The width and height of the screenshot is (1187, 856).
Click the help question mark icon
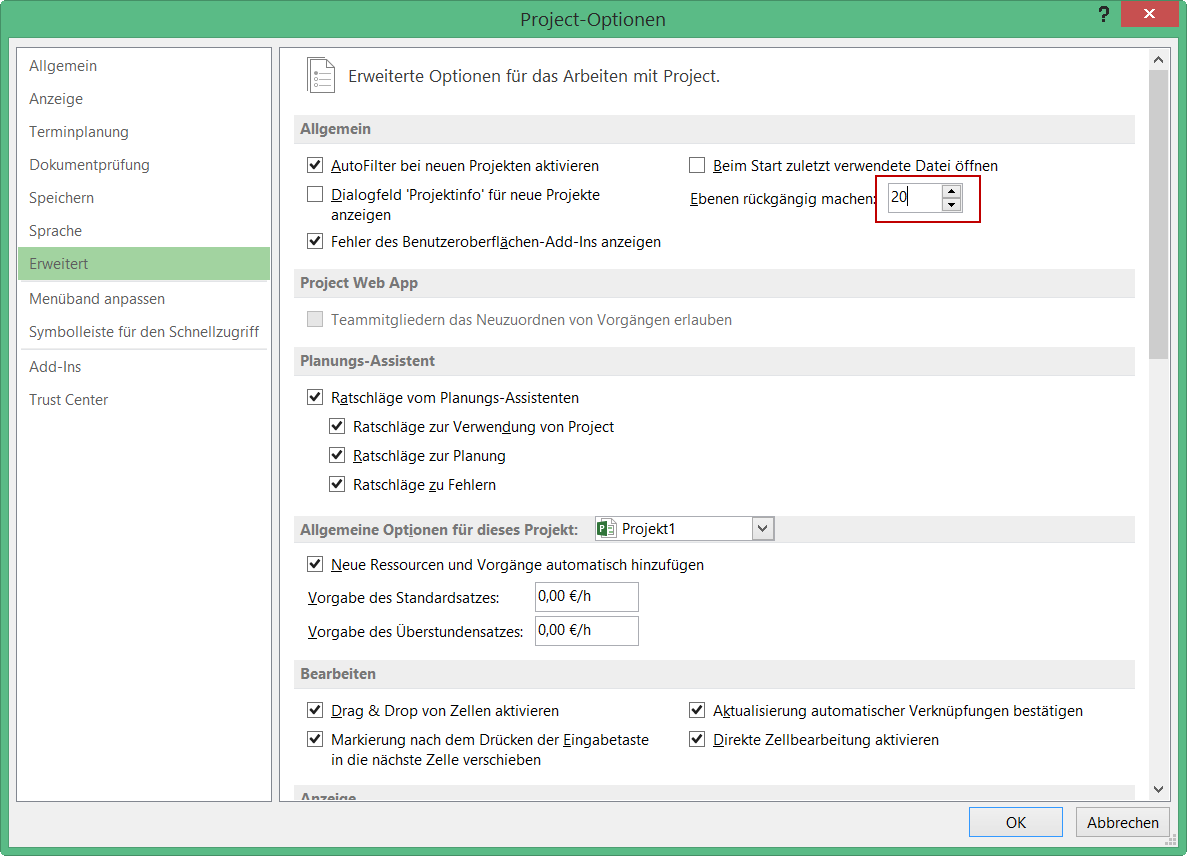coord(1103,15)
